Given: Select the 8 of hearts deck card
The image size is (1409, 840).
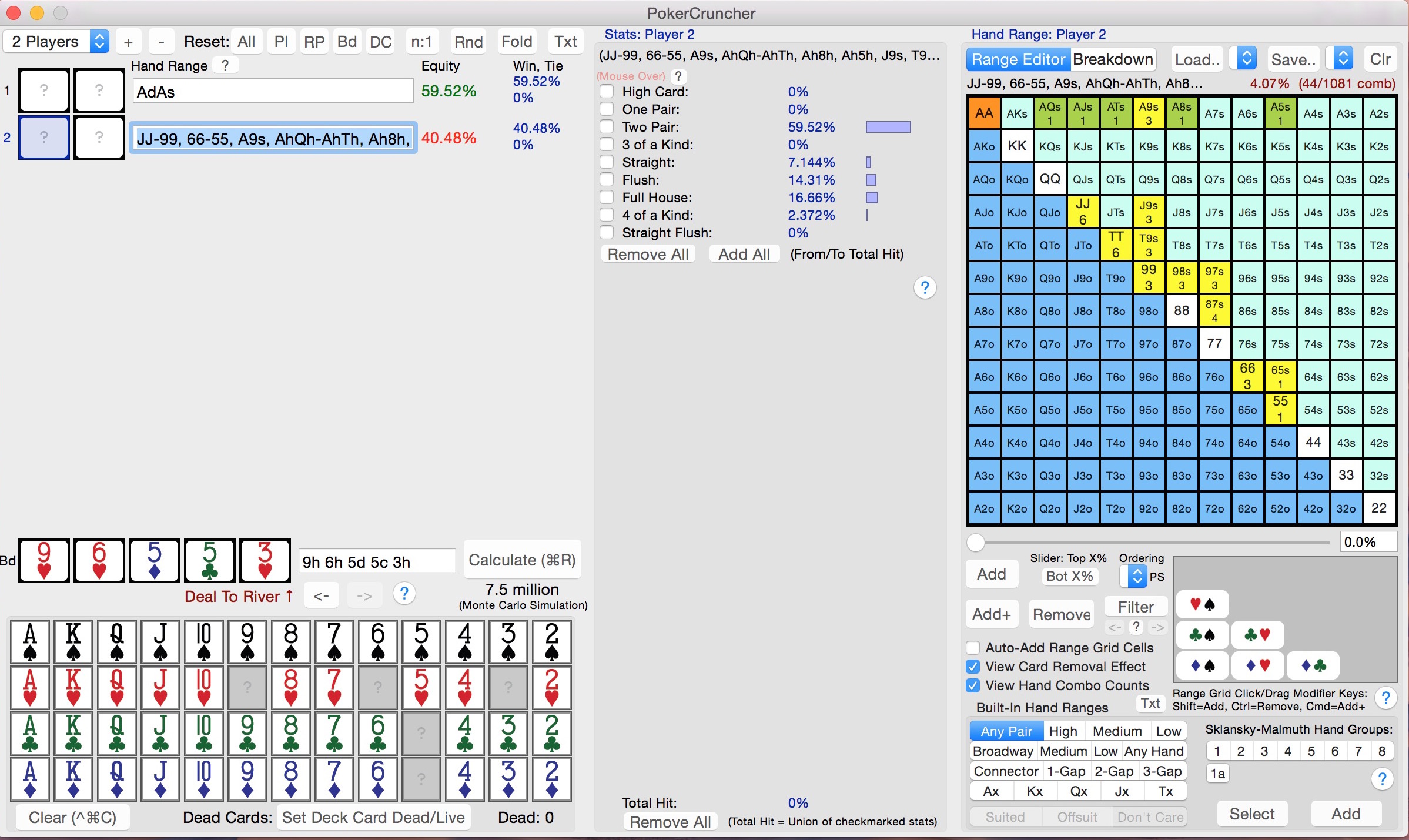Looking at the screenshot, I should (x=291, y=687).
